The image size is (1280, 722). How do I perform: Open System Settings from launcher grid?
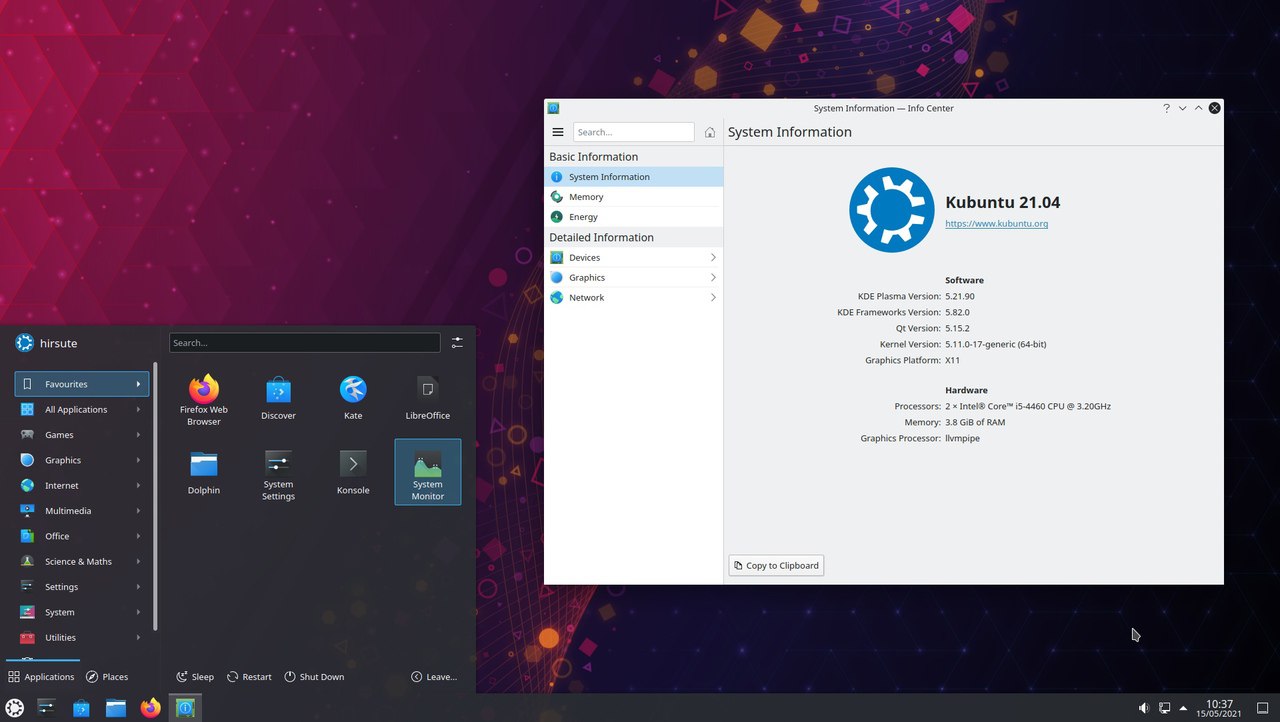[278, 474]
